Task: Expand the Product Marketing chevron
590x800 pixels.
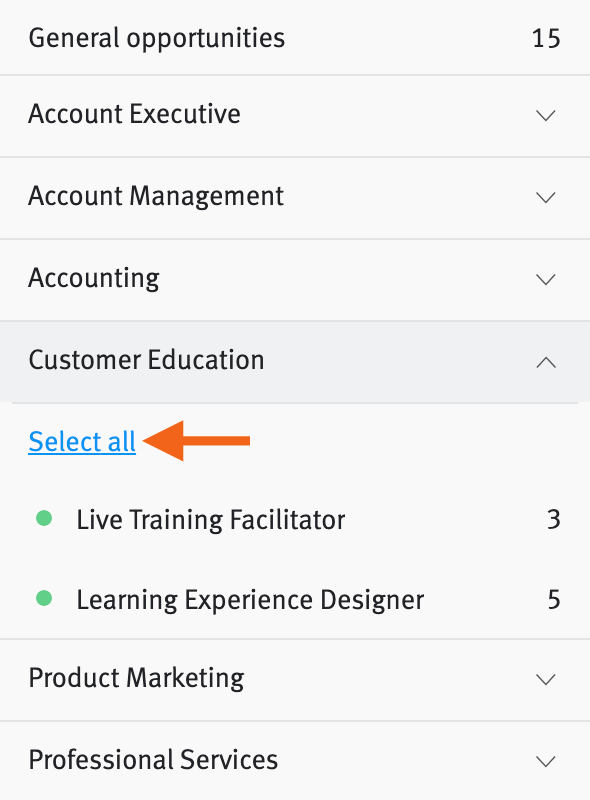Action: point(546,680)
